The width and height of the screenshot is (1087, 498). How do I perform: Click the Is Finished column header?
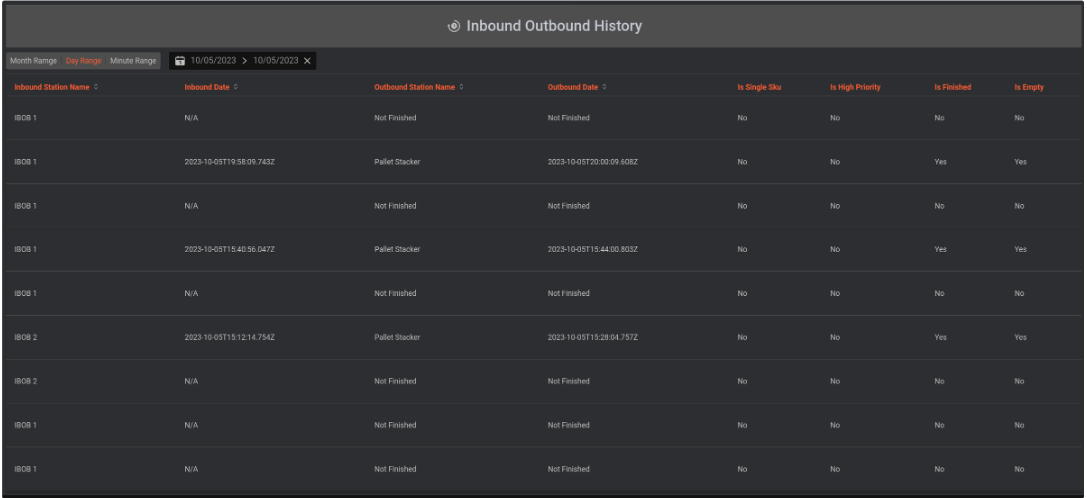click(953, 87)
